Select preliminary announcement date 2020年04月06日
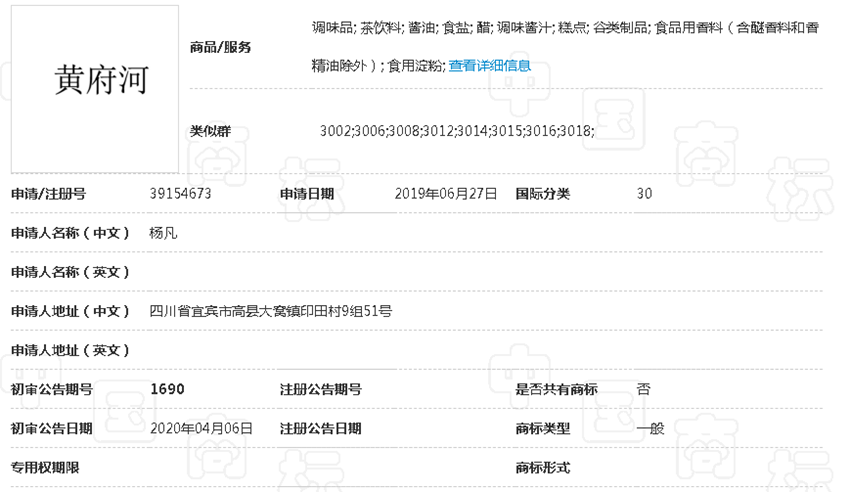This screenshot has height=492, width=850. [202, 428]
